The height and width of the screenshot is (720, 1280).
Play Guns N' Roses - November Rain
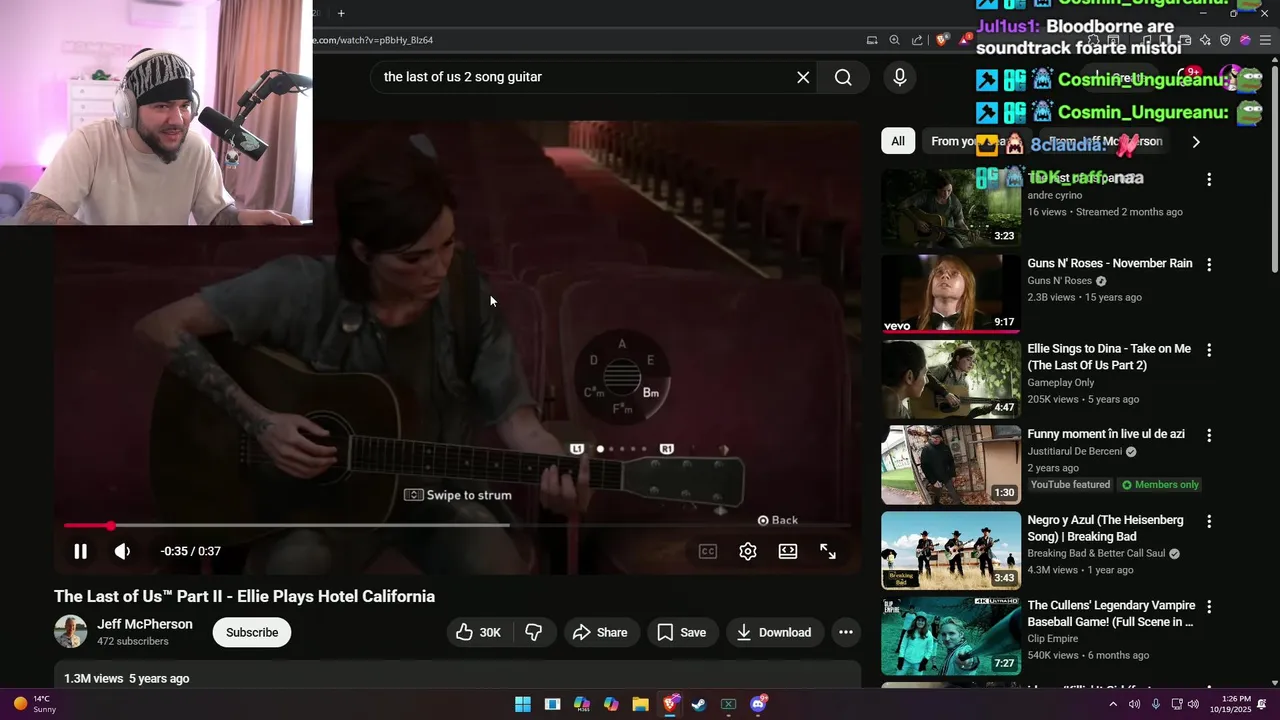tap(1110, 263)
